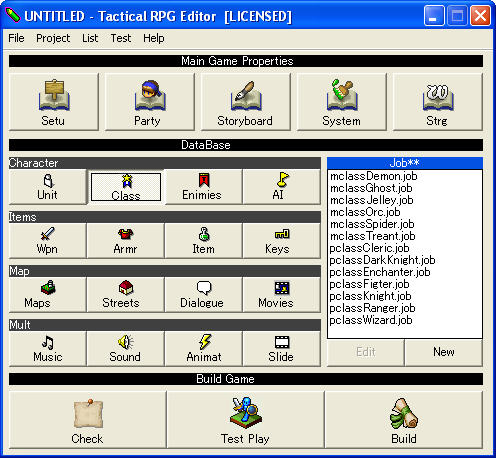Select pclassWizard.job in the job list
Viewport: 496px width, 458px height.
371,320
